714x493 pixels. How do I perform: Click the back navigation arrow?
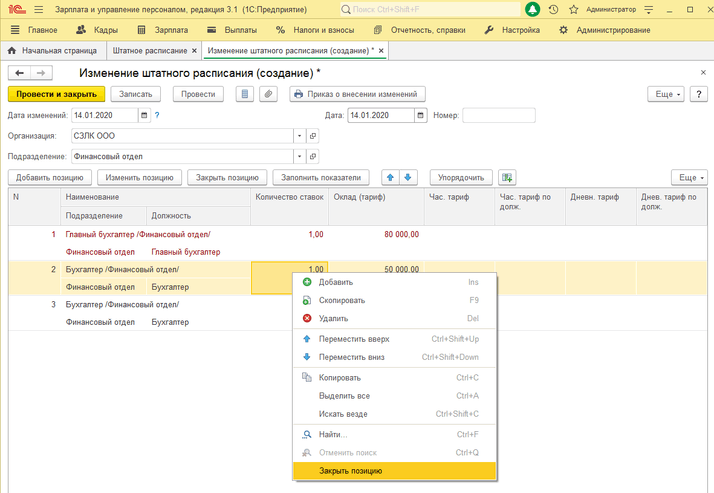point(19,73)
